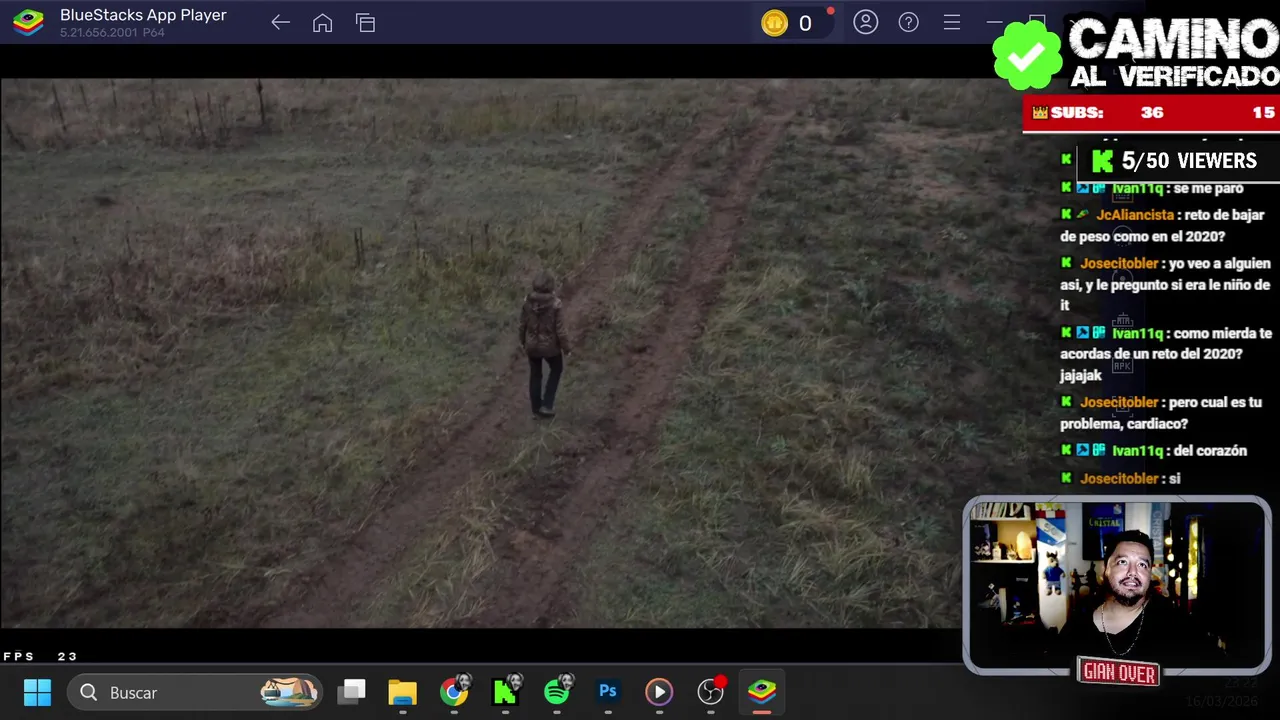The image size is (1280, 720).
Task: Open File Explorer from taskbar
Action: 402,692
